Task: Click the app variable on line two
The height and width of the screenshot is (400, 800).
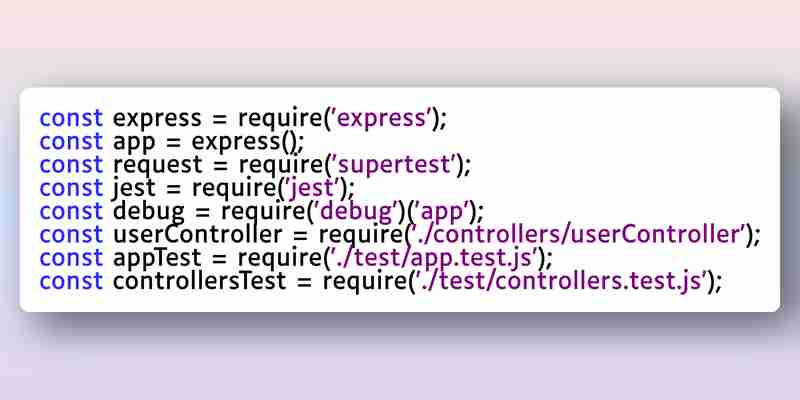Action: click(x=134, y=143)
